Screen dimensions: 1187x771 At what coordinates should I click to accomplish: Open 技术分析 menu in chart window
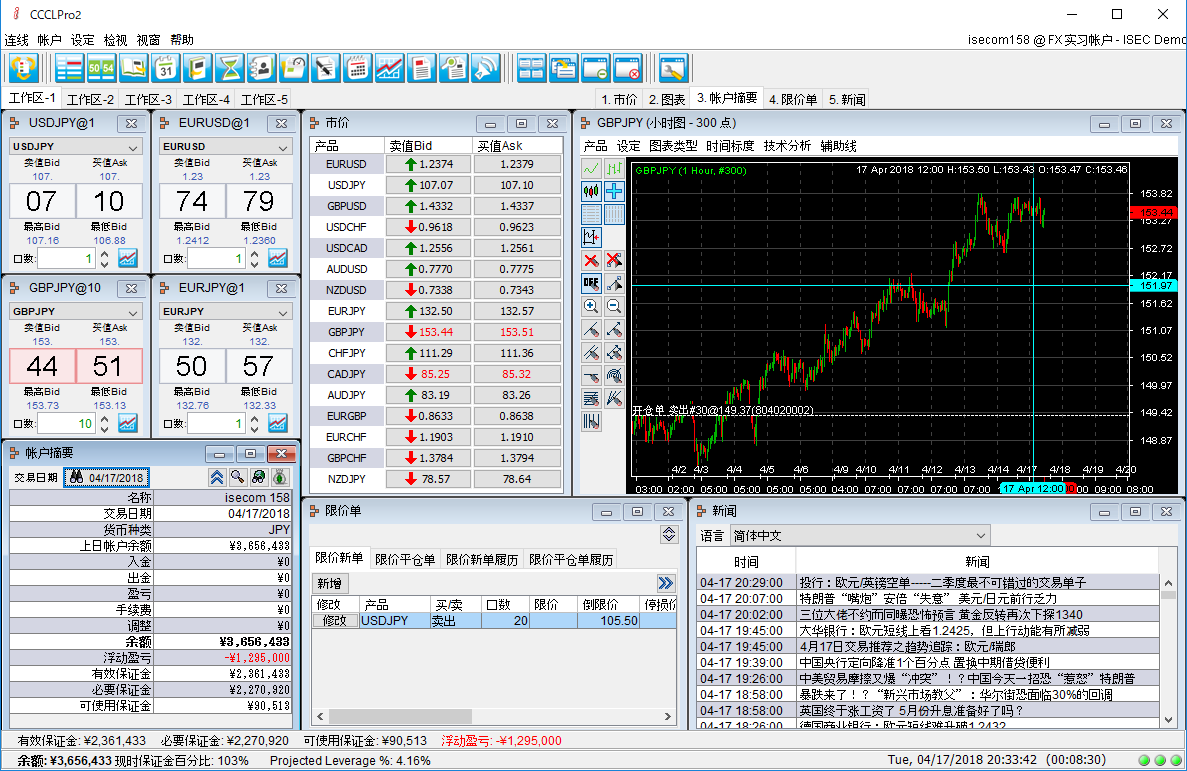click(x=787, y=145)
